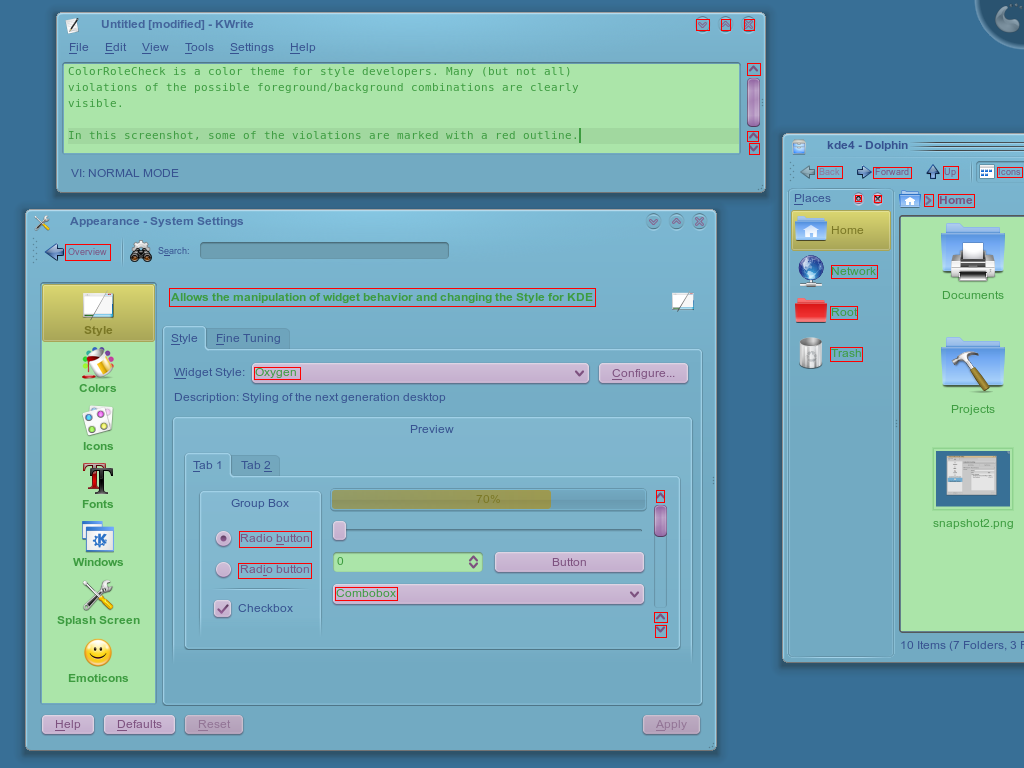
Task: Click the Search field in System Settings
Action: coord(325,251)
